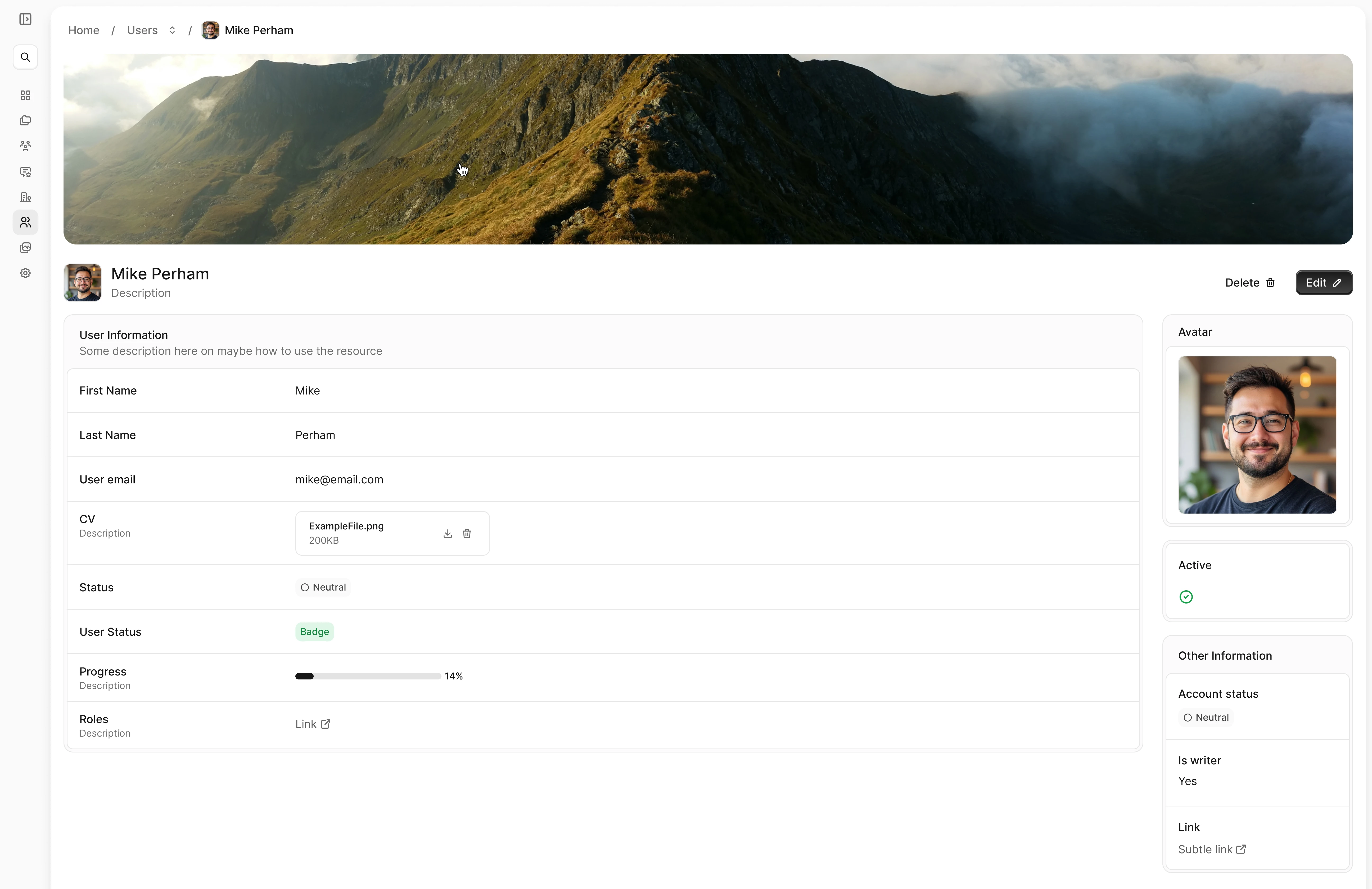Open the stacked folders icon in sidebar
1372x889 pixels.
click(25, 120)
